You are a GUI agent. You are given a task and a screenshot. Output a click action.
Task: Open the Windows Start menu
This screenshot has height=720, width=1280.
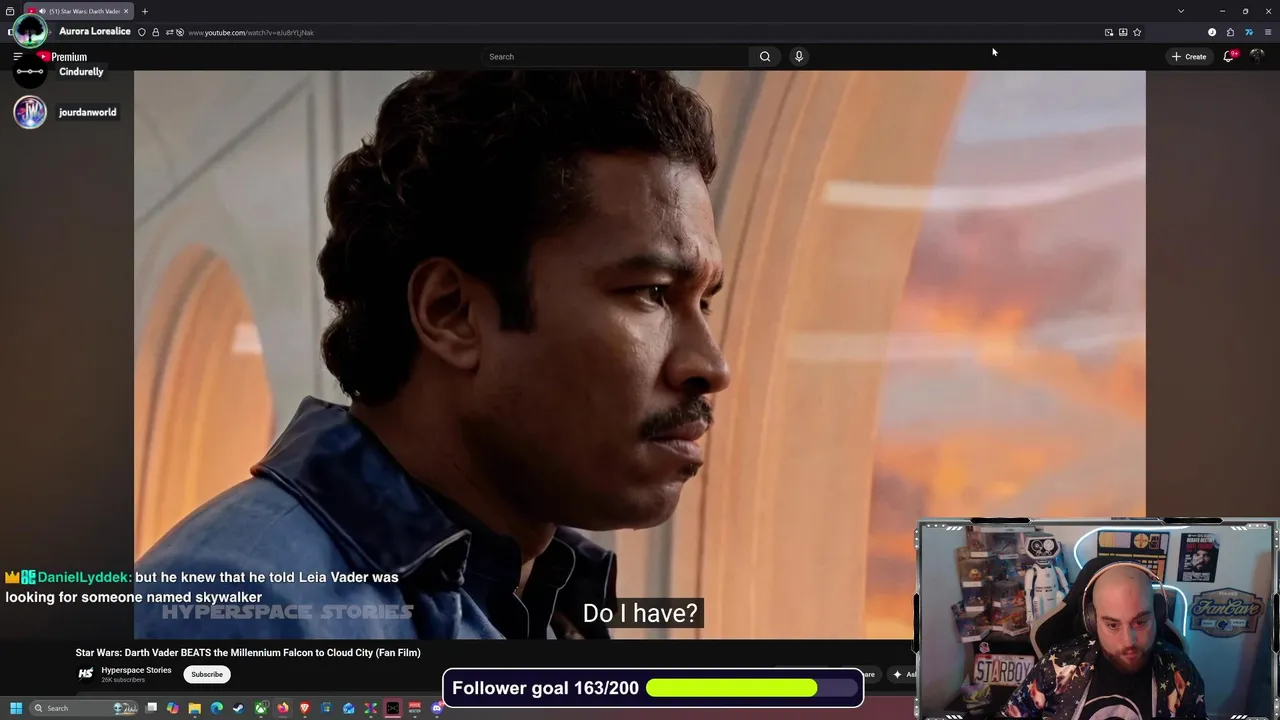click(16, 708)
